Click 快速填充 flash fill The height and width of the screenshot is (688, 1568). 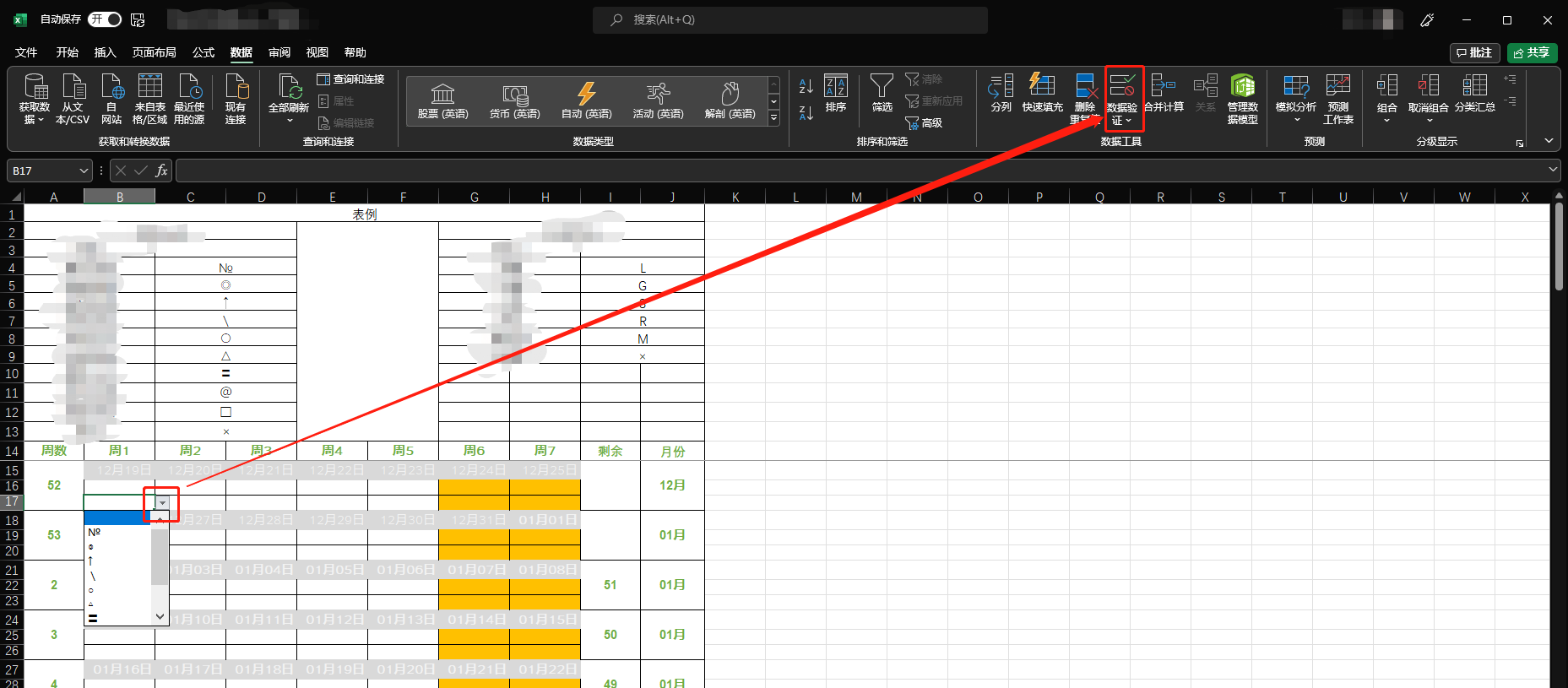click(1042, 93)
